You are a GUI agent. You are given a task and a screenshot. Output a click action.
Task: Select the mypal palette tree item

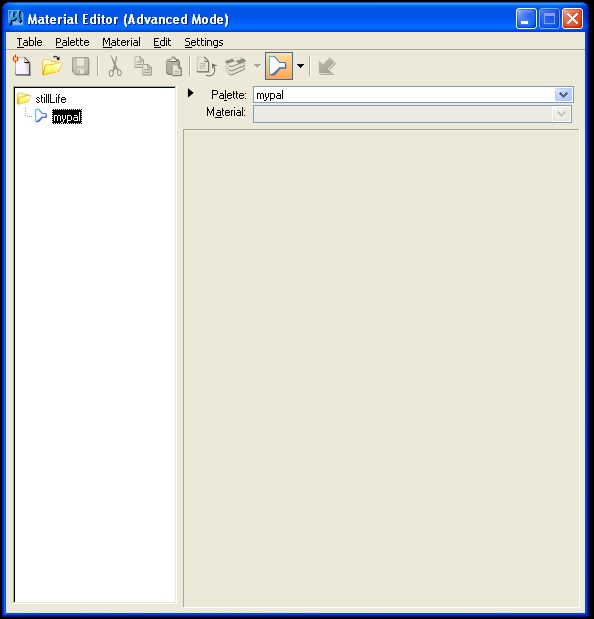point(67,117)
